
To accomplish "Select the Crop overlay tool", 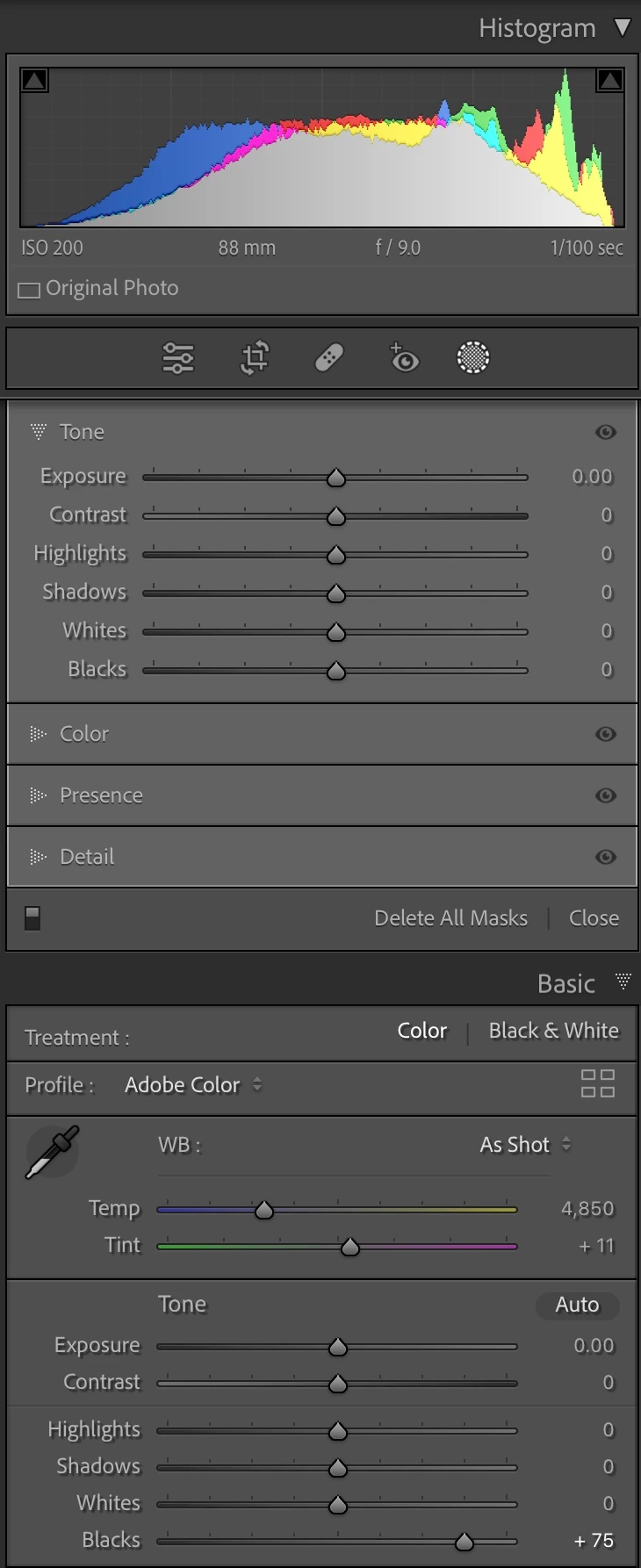I will tap(255, 358).
